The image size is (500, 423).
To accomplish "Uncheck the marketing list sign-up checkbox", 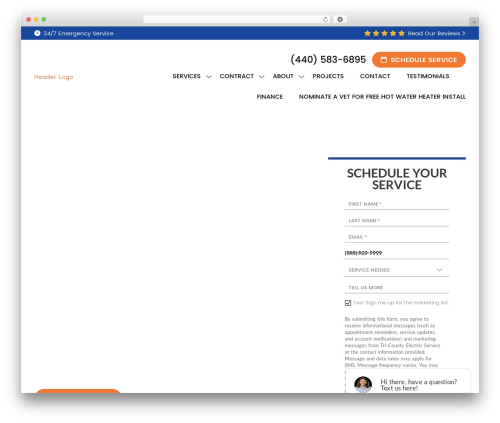I will point(348,303).
